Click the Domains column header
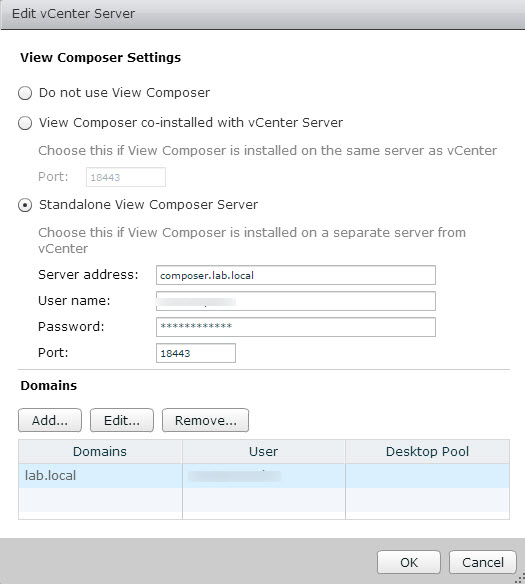Screen dimensions: 525x584 tap(100, 451)
